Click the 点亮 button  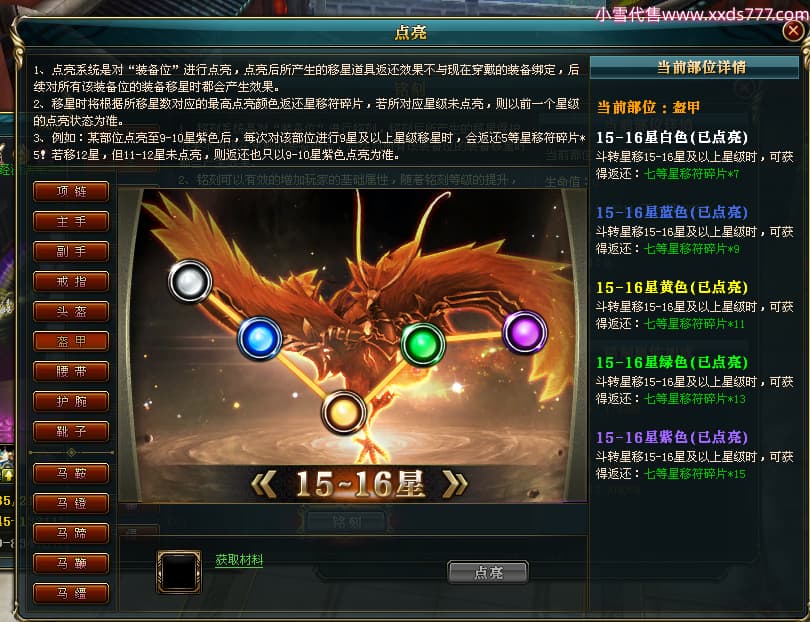(488, 572)
